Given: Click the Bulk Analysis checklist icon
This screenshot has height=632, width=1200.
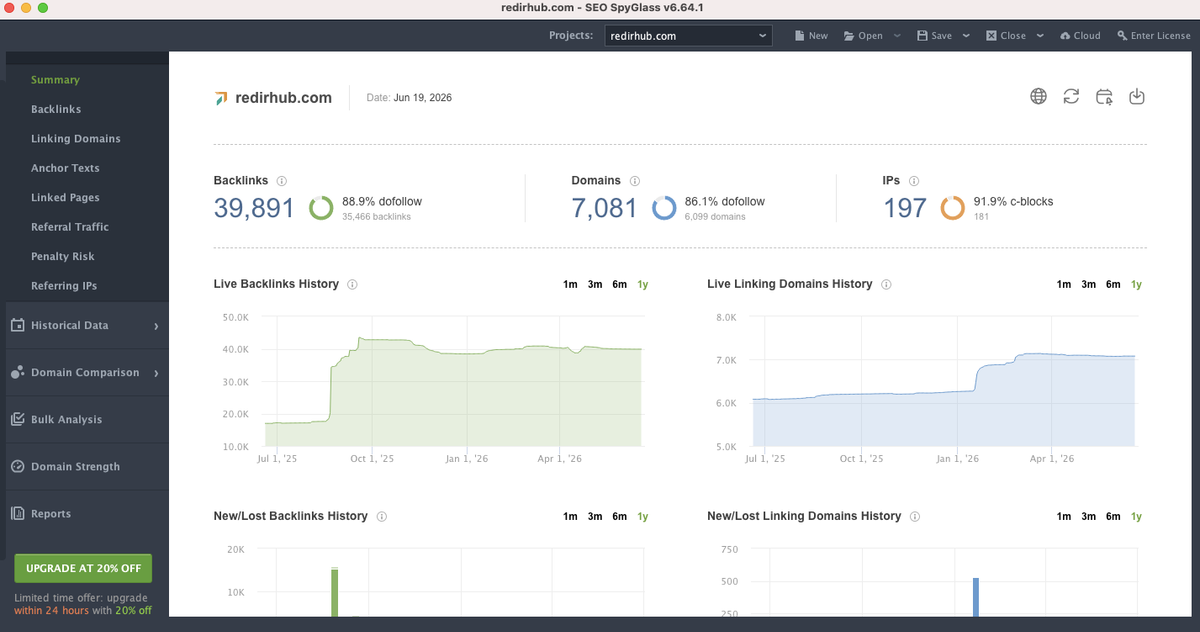Looking at the screenshot, I should [17, 419].
